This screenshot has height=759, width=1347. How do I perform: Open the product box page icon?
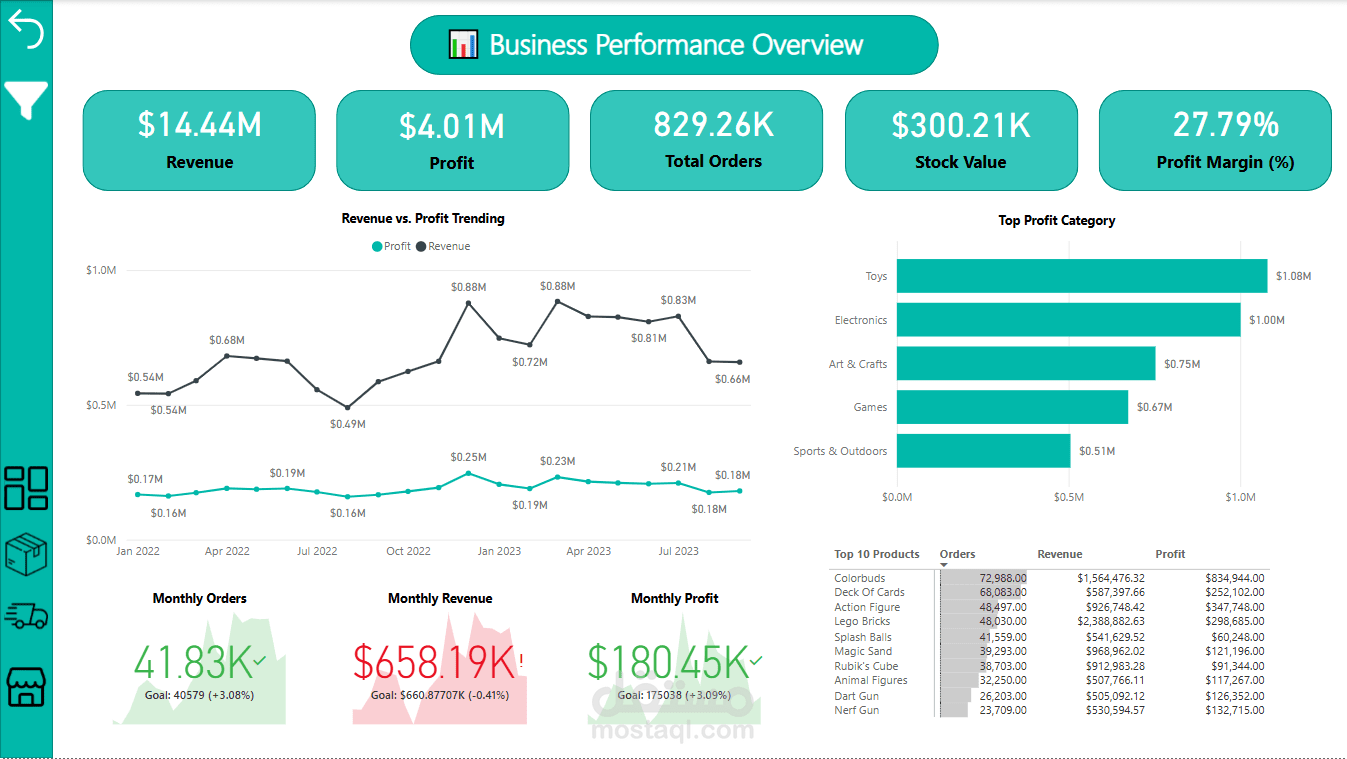coord(26,553)
